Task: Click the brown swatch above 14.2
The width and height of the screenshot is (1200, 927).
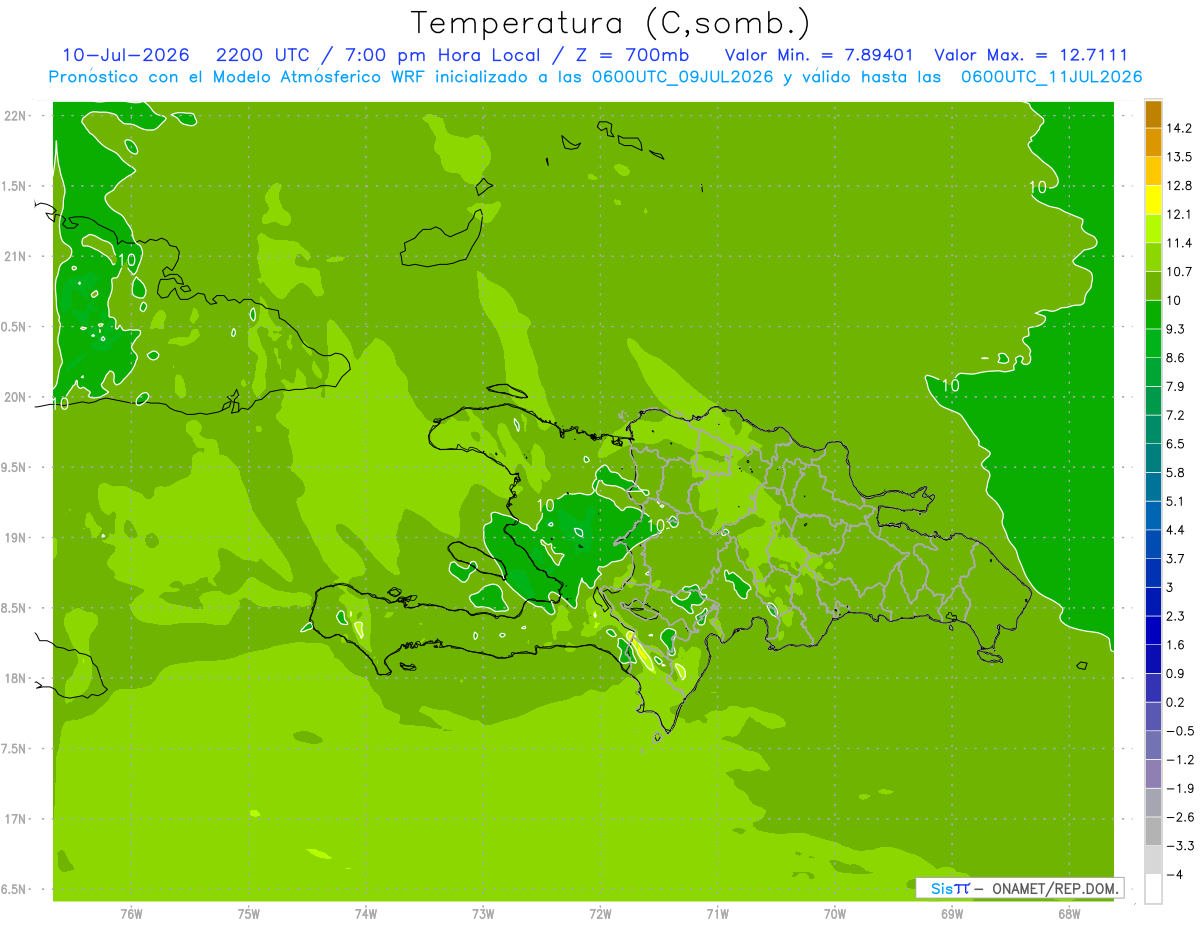Action: 1153,115
